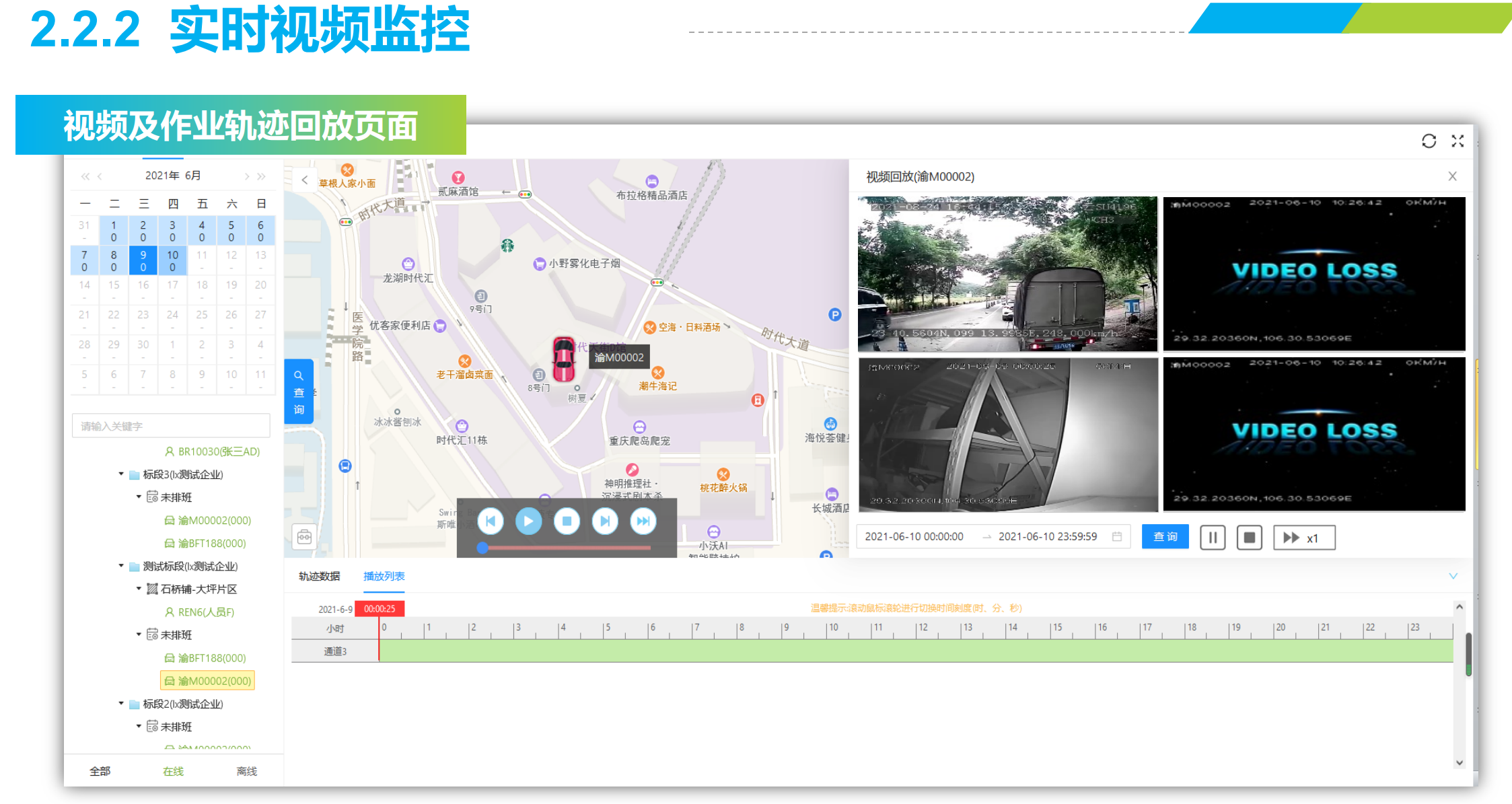The width and height of the screenshot is (1512, 804).
Task: Pause the video playback
Action: [x=1213, y=538]
